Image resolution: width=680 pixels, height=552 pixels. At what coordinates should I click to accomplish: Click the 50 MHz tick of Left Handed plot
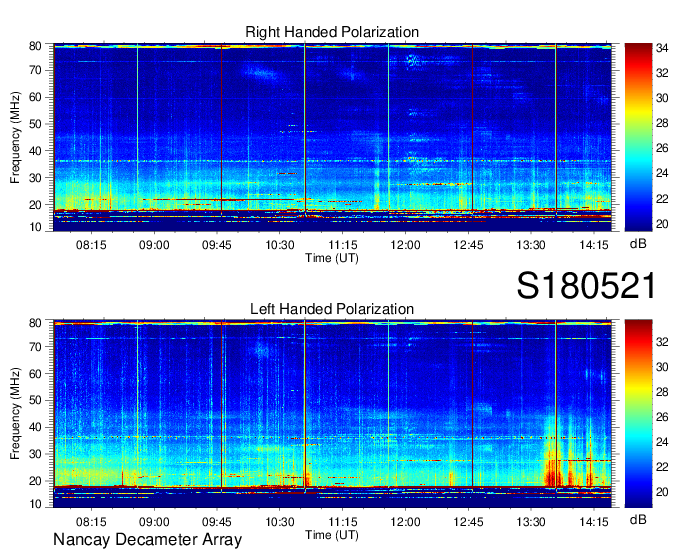tap(35, 400)
